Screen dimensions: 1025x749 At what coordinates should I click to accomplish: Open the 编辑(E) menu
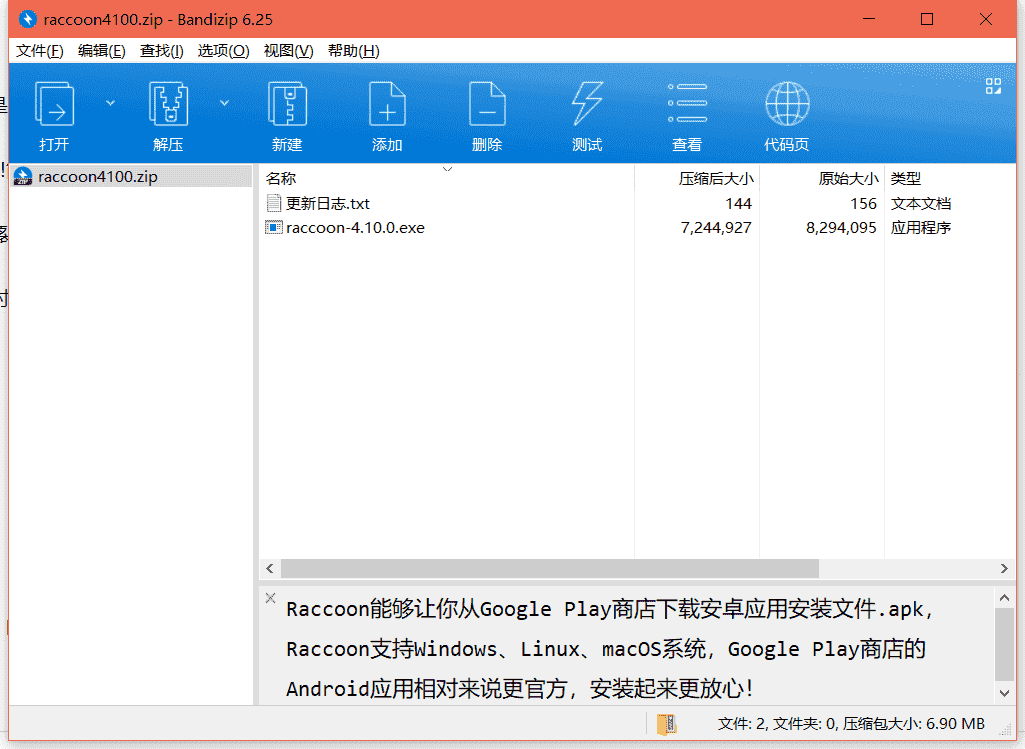101,51
